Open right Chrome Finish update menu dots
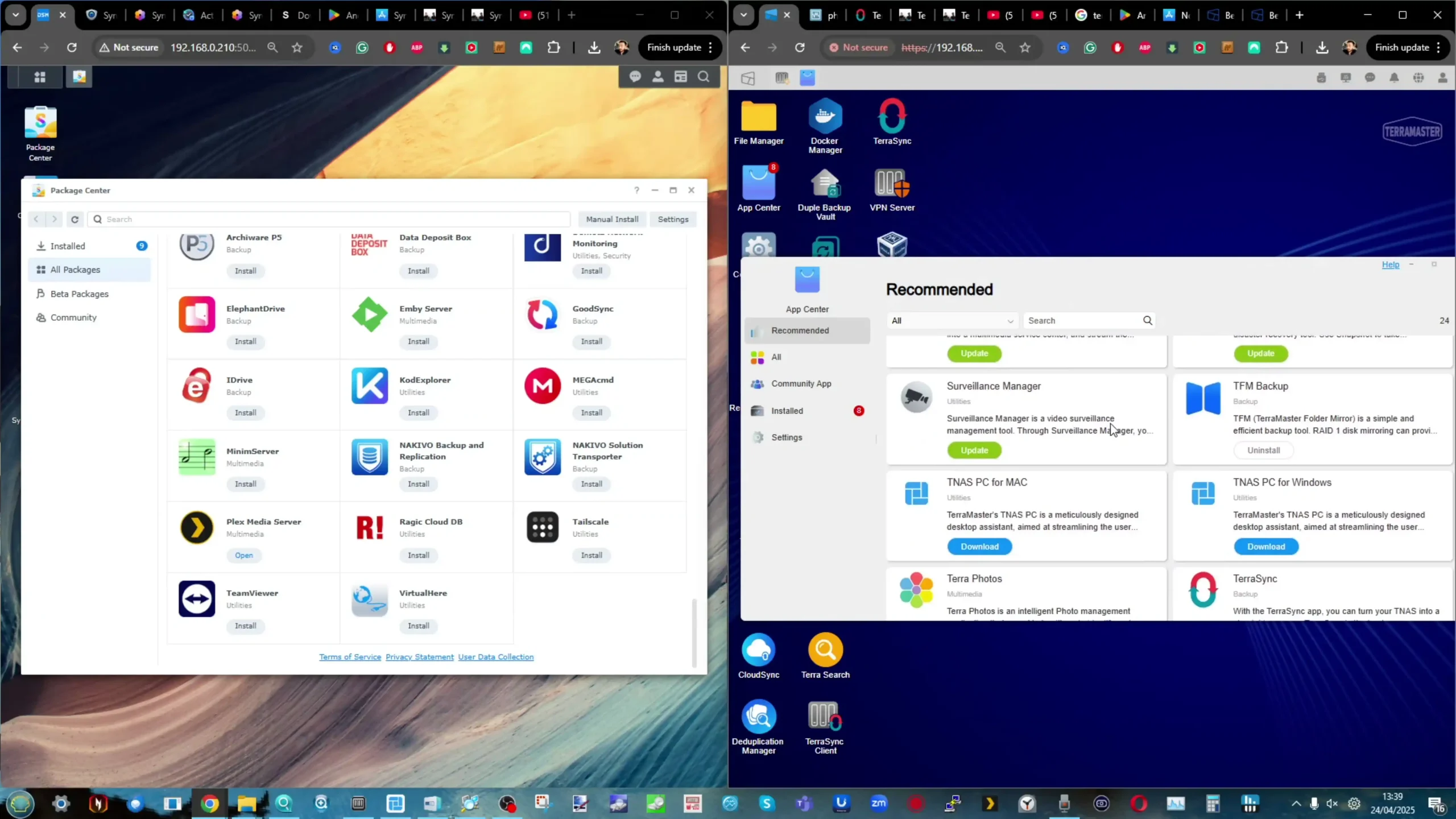Screen dimensions: 1456x819 pos(1439,47)
